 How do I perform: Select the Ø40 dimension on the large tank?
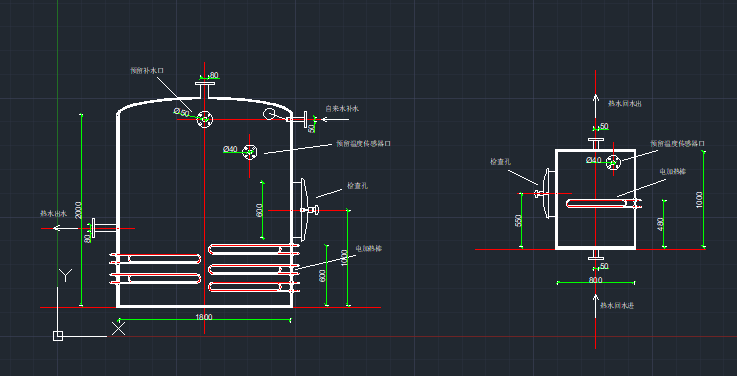[230, 149]
